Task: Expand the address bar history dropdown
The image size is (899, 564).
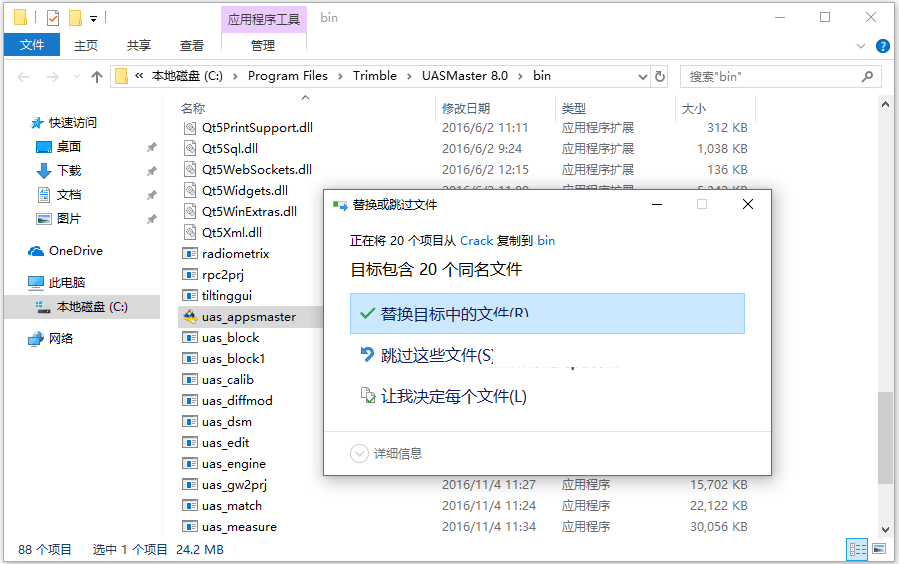Action: coord(643,77)
